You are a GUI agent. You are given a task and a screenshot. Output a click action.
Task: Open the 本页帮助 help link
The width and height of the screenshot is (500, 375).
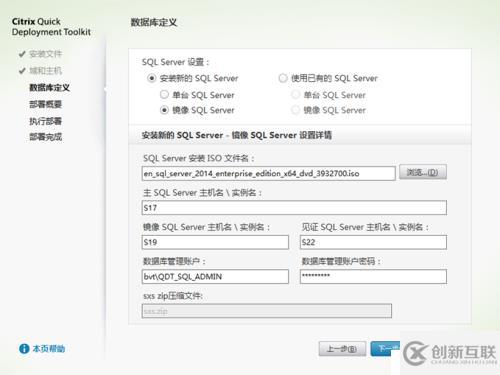[x=49, y=349]
